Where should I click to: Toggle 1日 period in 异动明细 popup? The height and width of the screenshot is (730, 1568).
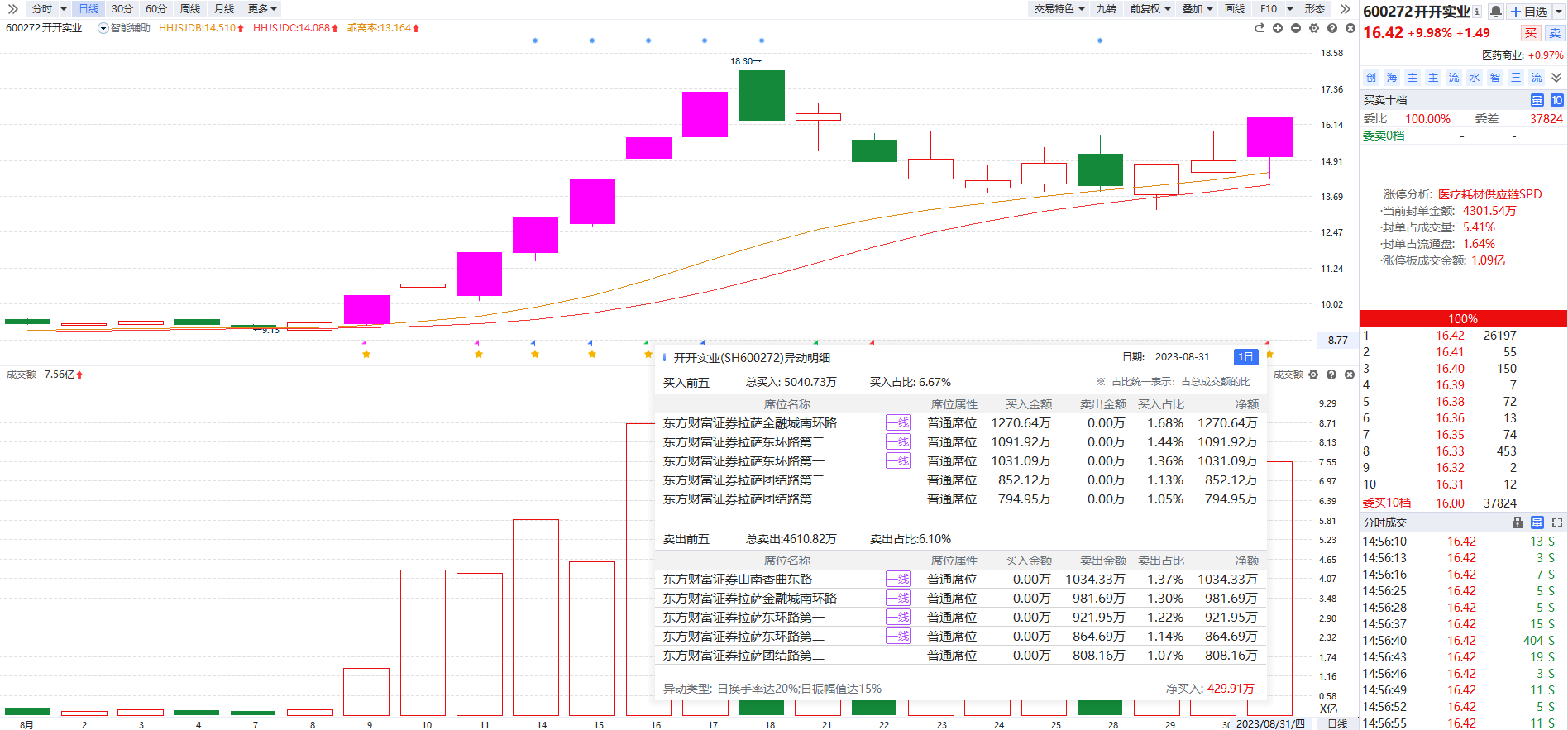pos(1245,357)
